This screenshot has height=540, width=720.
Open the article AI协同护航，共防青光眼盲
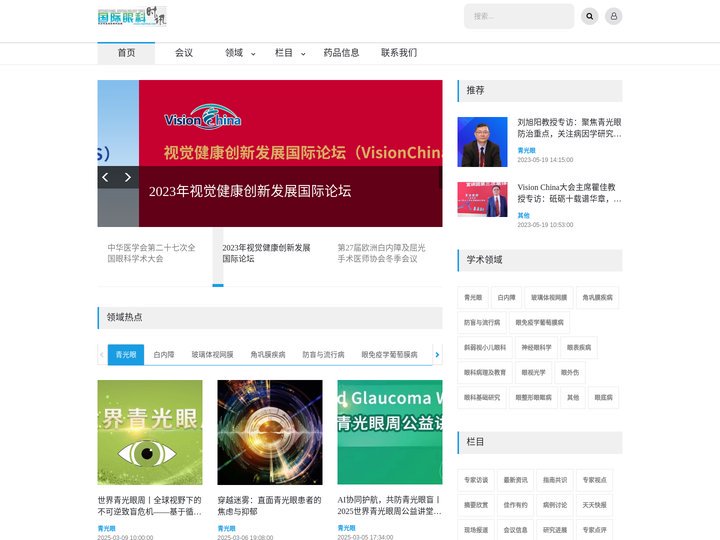tap(389, 506)
